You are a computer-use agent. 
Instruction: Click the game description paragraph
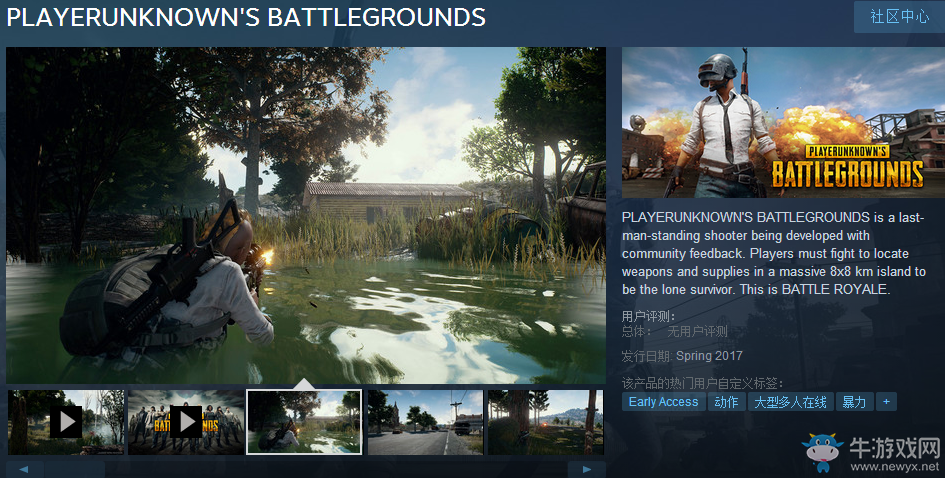tap(774, 253)
